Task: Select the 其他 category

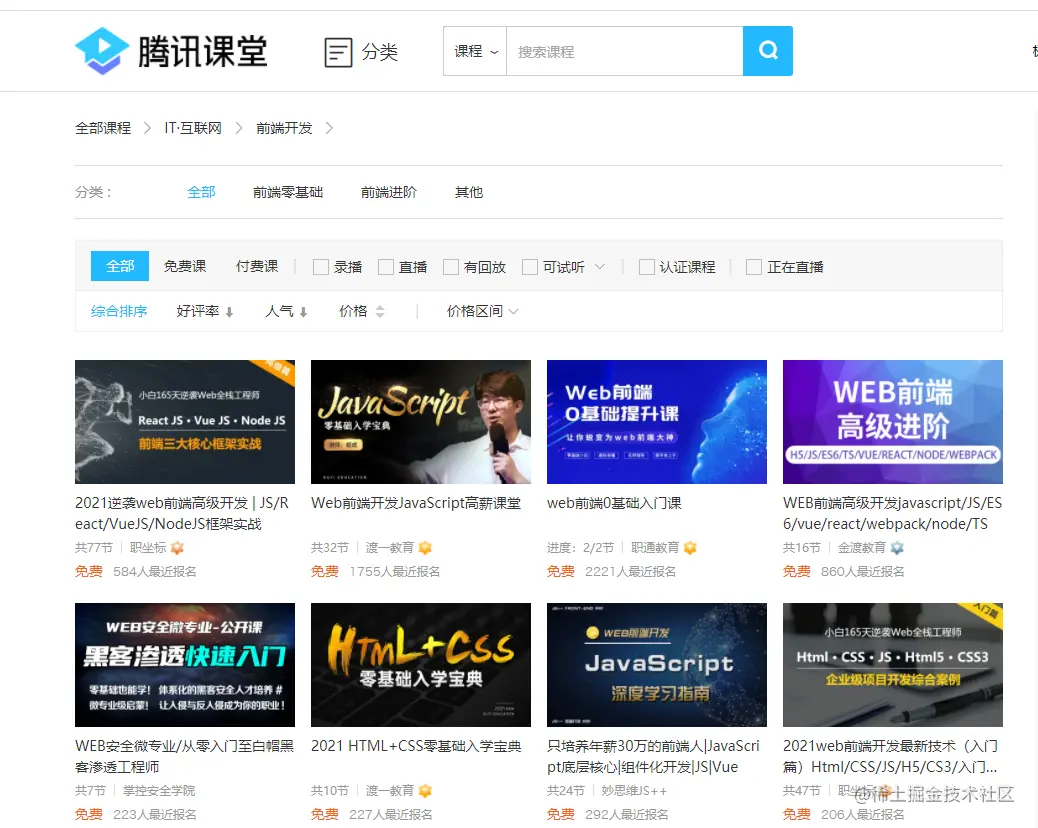Action: [x=469, y=192]
